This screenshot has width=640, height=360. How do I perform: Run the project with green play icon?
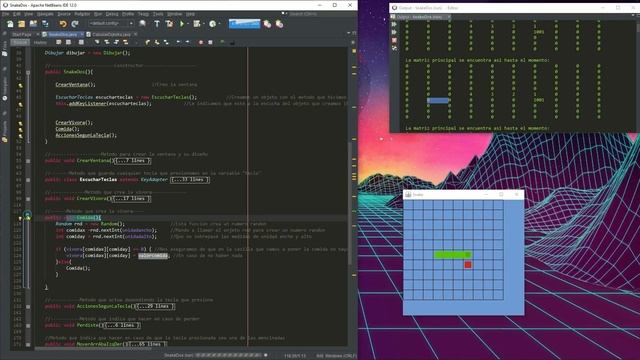182,24
